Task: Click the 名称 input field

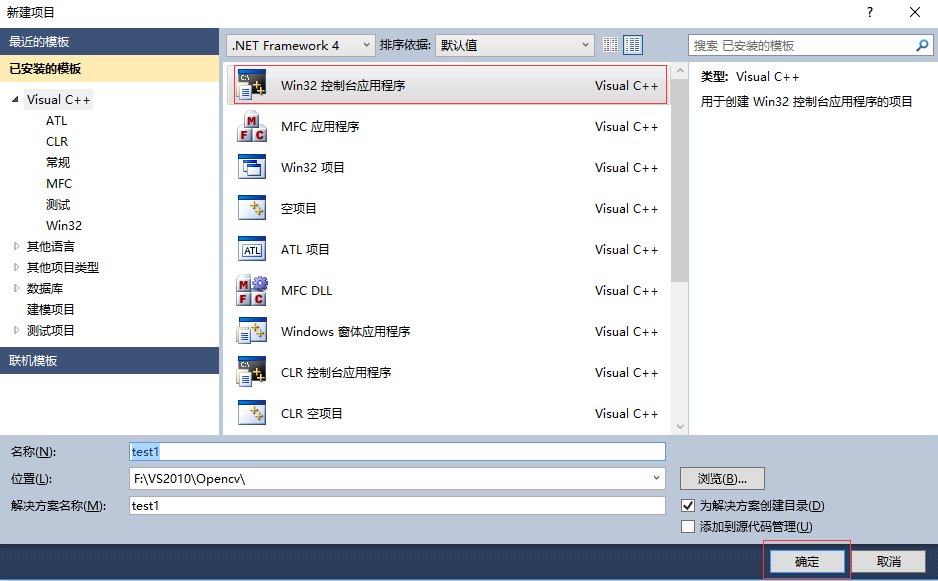Action: [x=397, y=451]
